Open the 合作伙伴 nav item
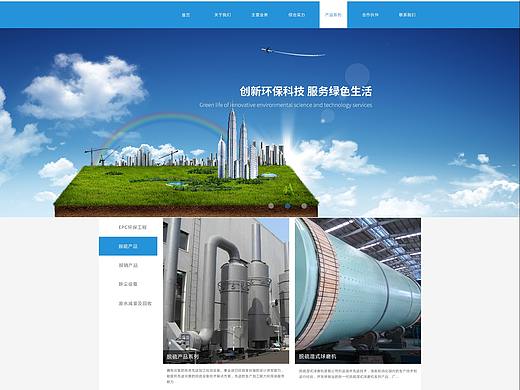 pyautogui.click(x=370, y=15)
